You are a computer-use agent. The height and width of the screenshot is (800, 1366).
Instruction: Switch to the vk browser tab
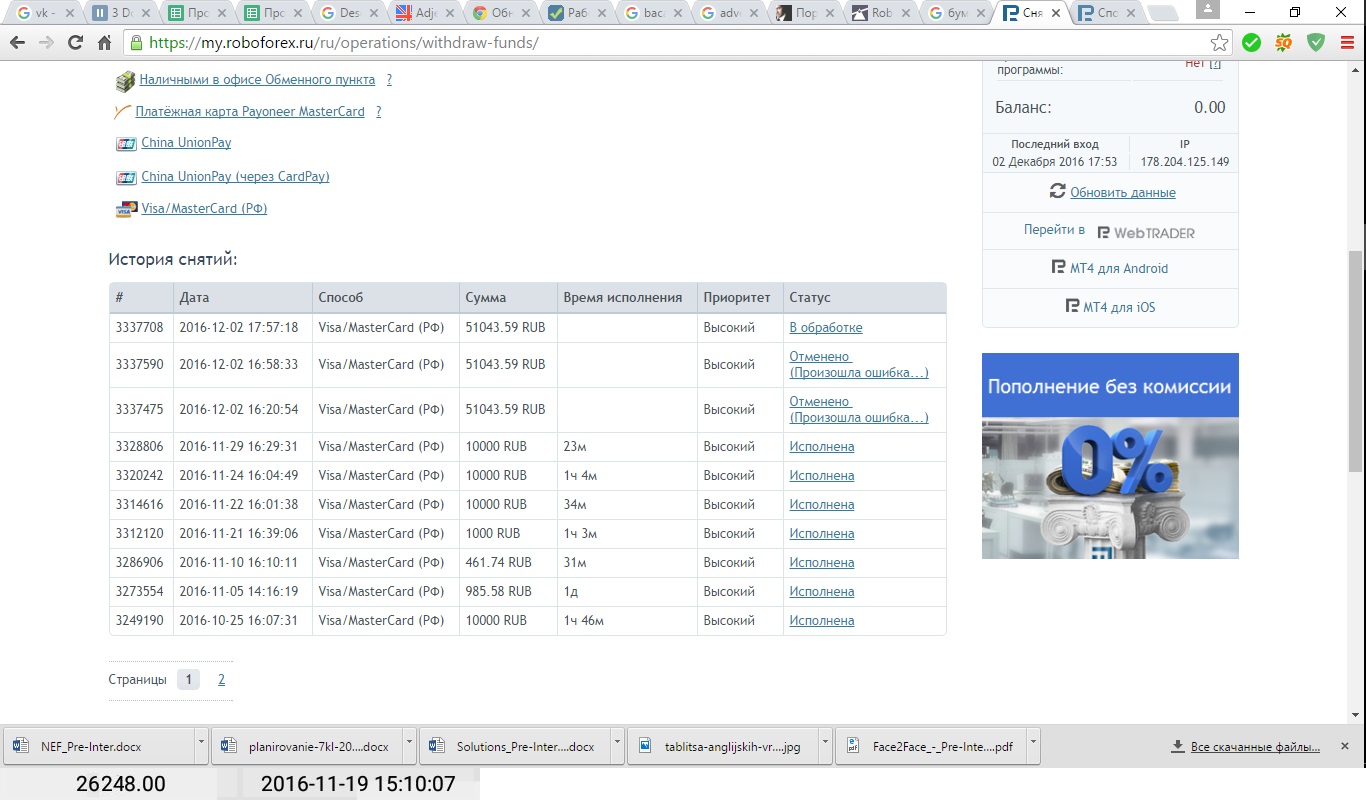(x=41, y=14)
